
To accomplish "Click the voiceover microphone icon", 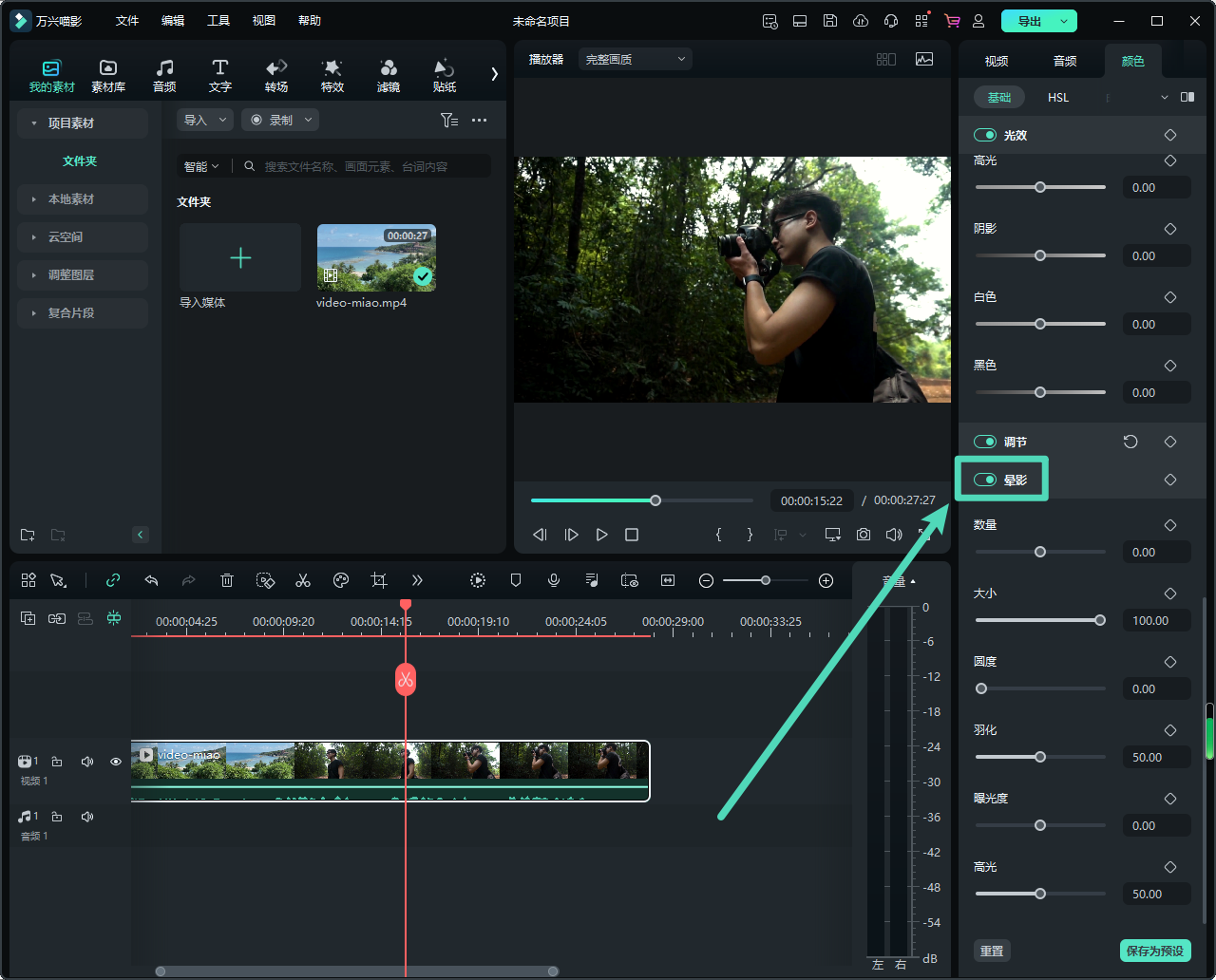I will (x=554, y=580).
